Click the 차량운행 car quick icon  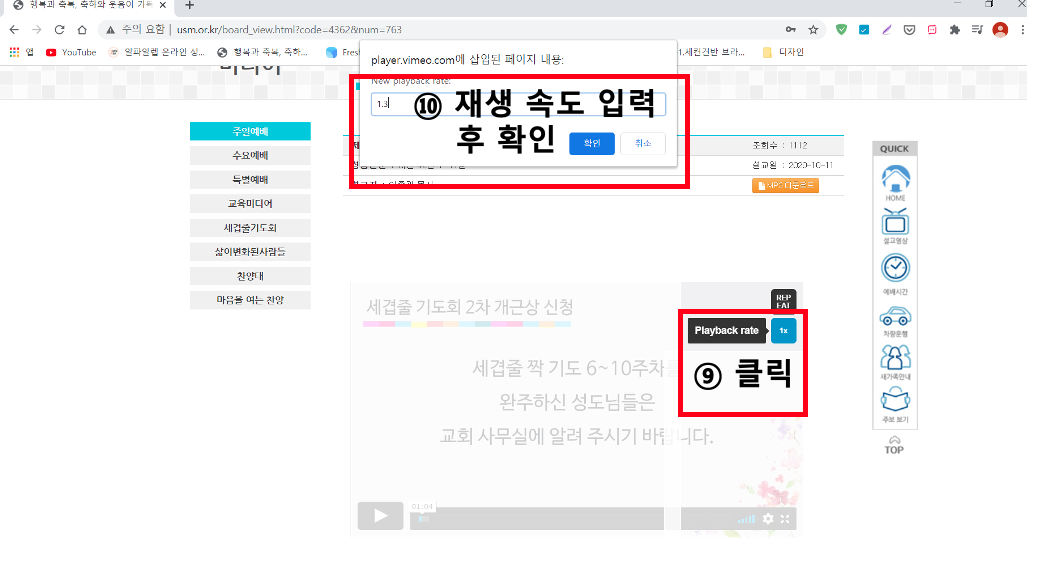coord(895,321)
